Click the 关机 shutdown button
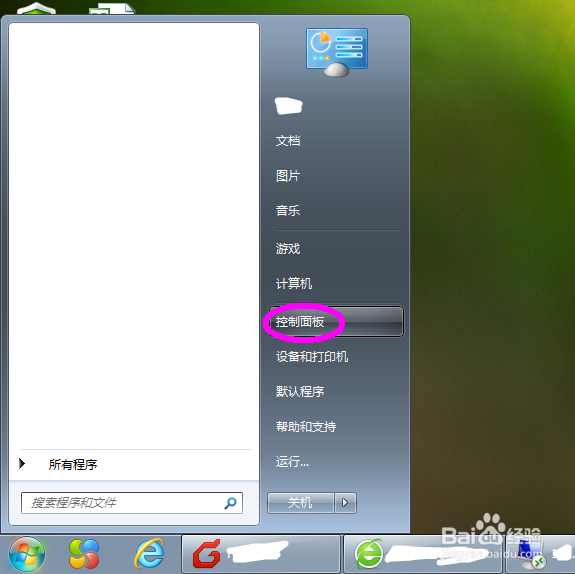 coord(300,503)
